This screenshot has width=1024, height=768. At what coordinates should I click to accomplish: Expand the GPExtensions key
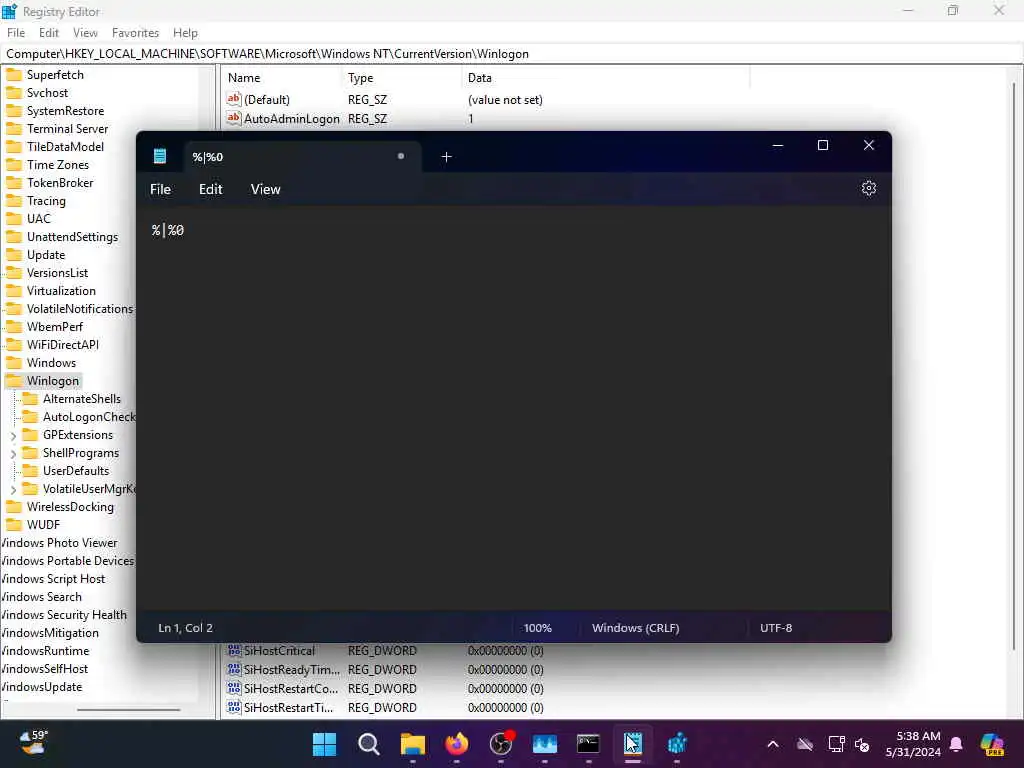point(13,435)
